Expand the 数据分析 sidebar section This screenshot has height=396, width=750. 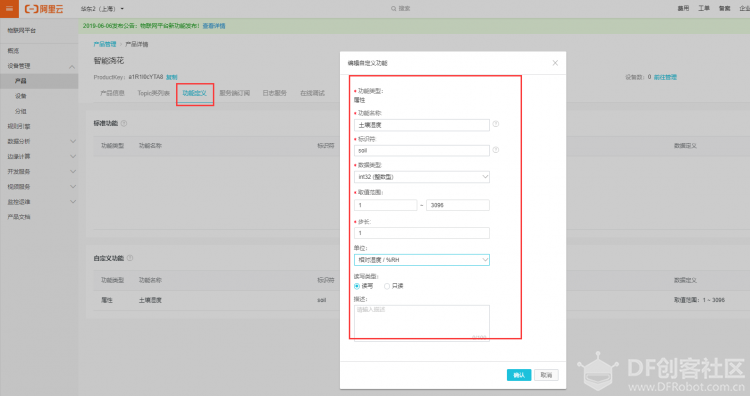(x=39, y=142)
